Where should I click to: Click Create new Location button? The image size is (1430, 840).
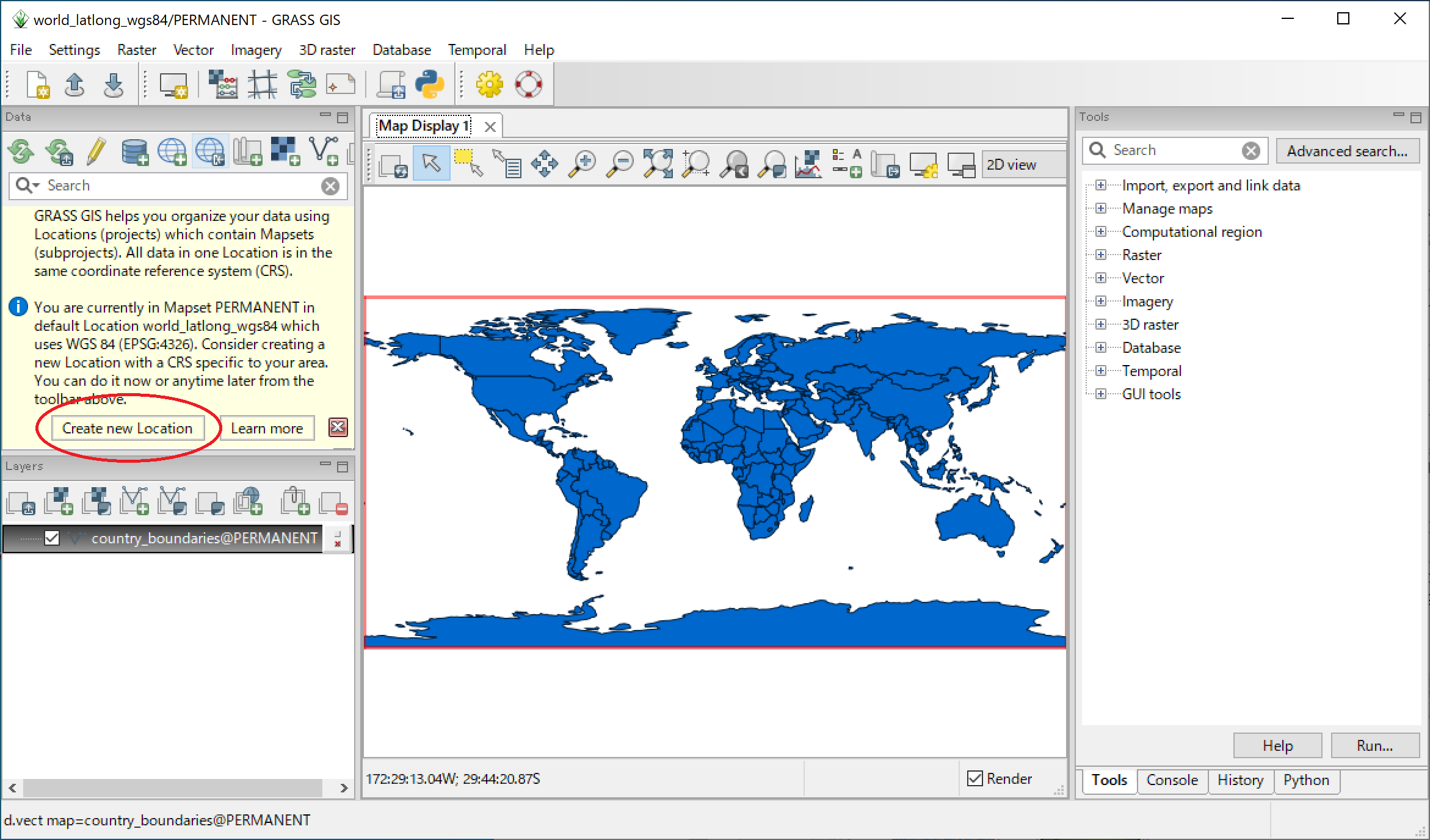(127, 429)
